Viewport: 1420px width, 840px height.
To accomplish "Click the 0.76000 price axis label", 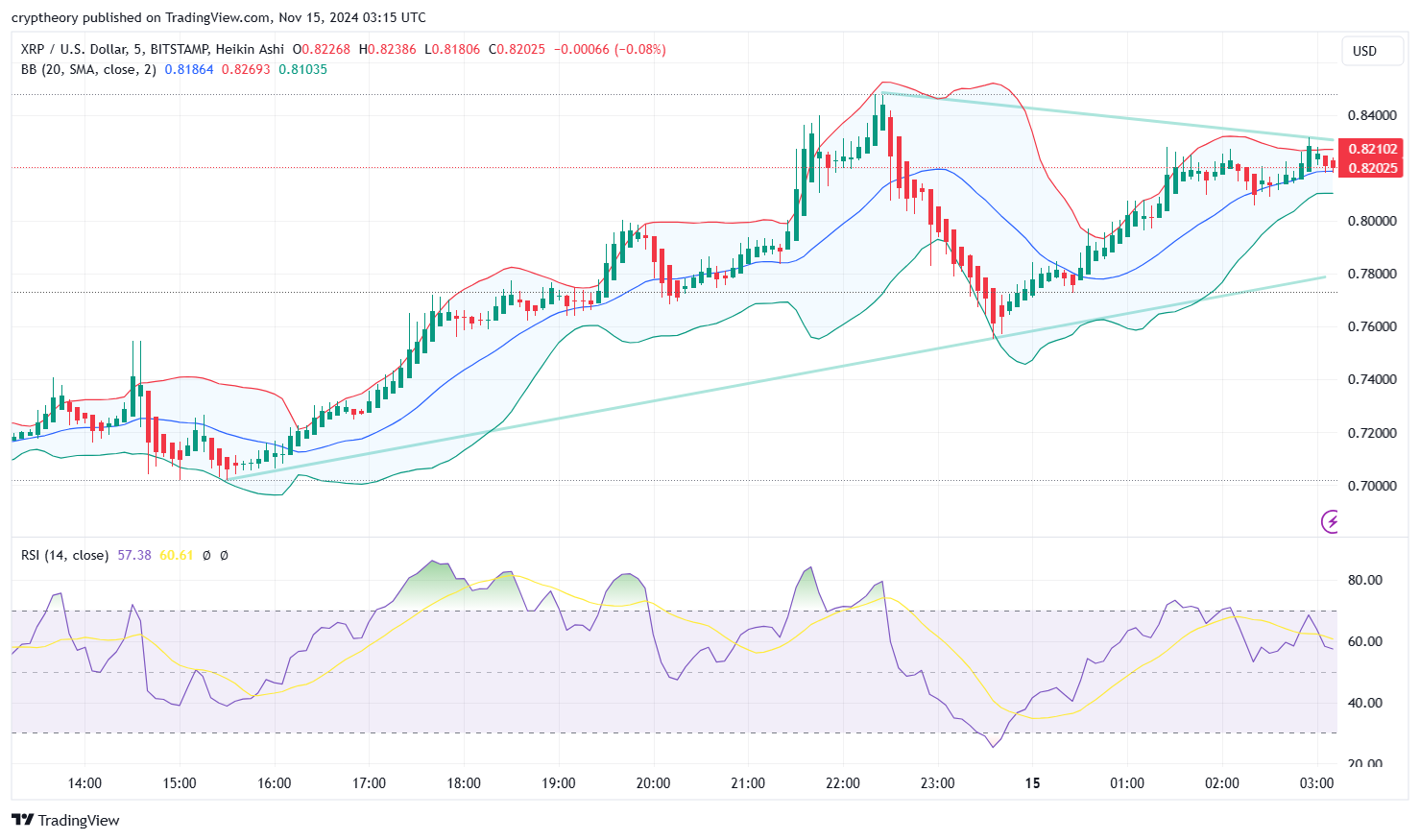I will (x=1372, y=326).
